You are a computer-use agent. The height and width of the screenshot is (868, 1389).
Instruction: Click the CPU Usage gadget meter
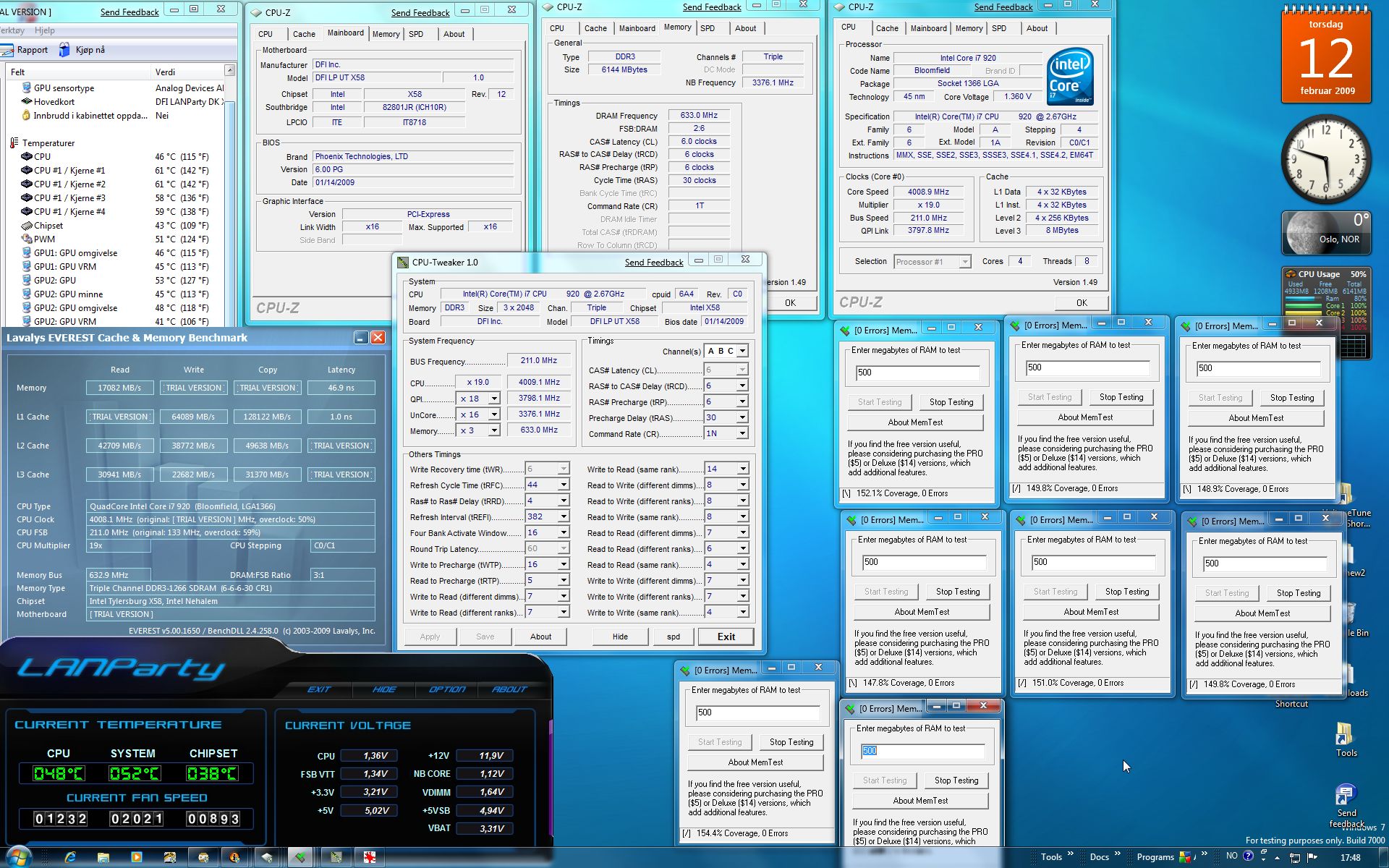pyautogui.click(x=1326, y=313)
